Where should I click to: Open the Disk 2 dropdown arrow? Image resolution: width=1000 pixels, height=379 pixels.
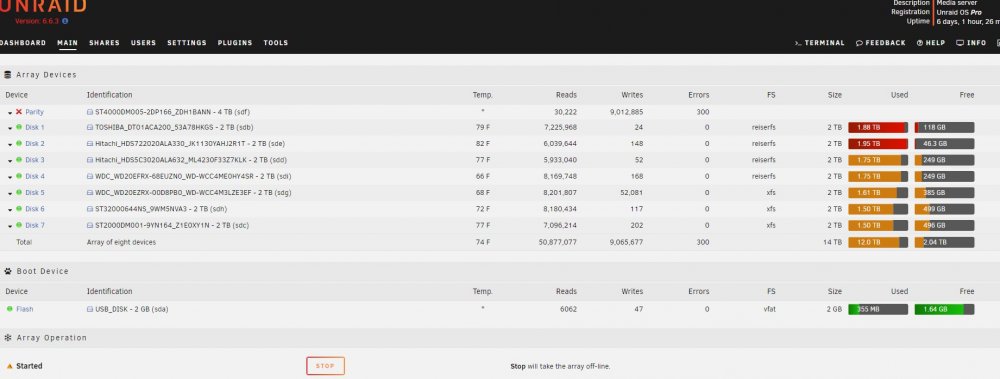coord(10,144)
